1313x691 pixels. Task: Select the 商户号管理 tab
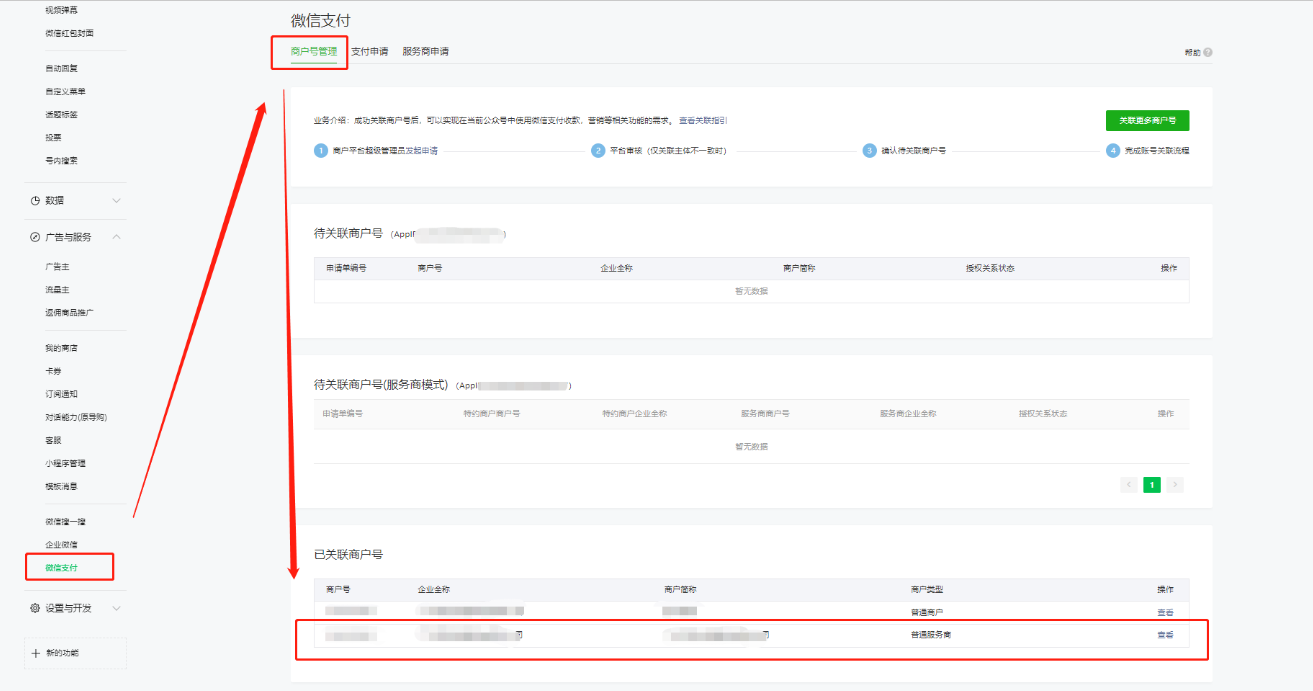coord(313,51)
